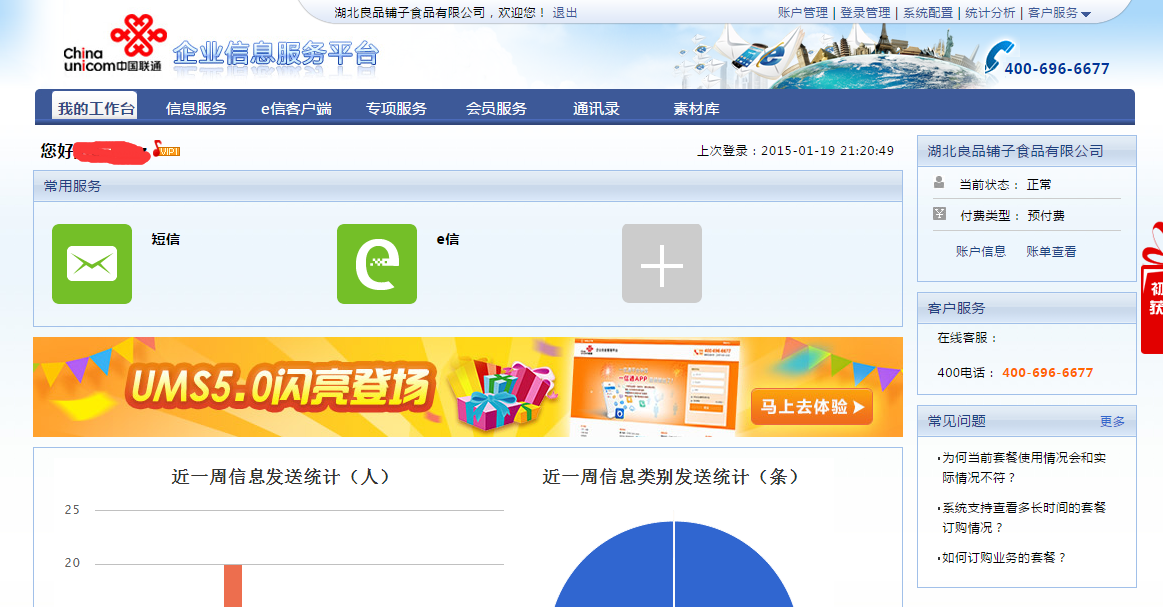Image resolution: width=1163 pixels, height=607 pixels.
Task: Open the 专项服务 menu
Action: [x=396, y=108]
